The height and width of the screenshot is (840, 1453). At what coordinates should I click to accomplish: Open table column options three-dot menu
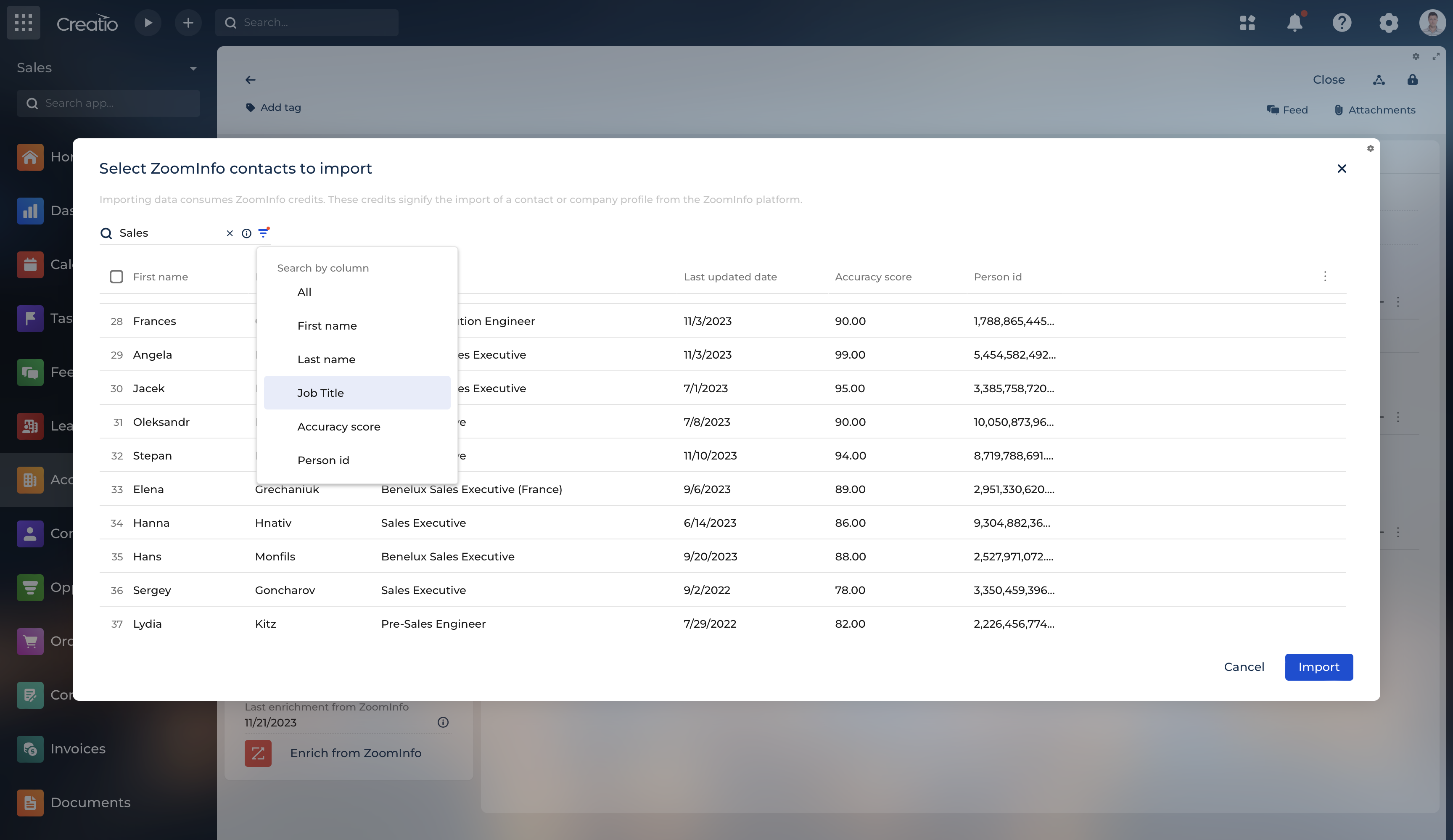click(1325, 276)
